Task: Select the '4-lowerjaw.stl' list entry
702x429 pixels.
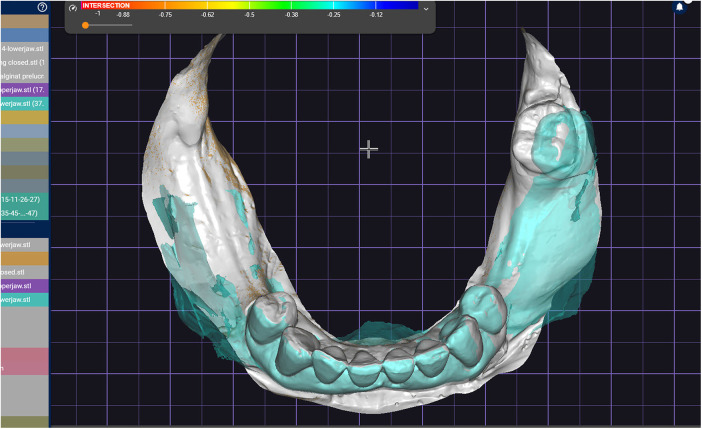Action: click(x=25, y=48)
